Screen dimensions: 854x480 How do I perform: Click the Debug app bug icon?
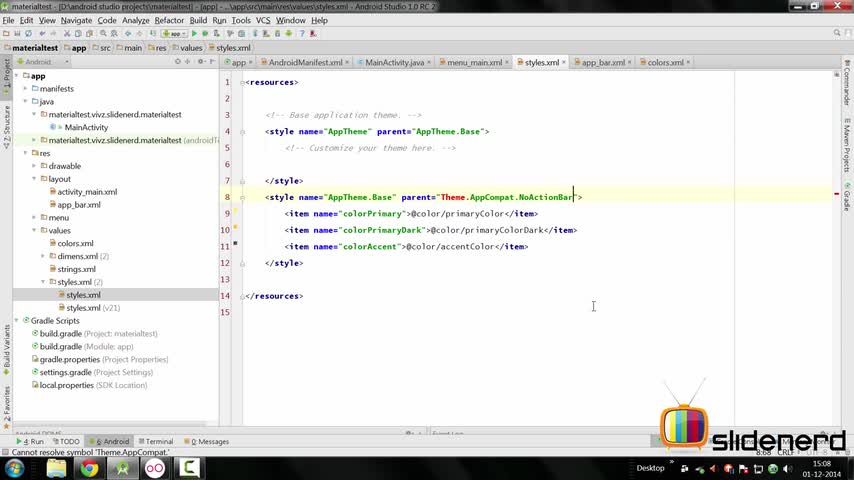tap(206, 33)
